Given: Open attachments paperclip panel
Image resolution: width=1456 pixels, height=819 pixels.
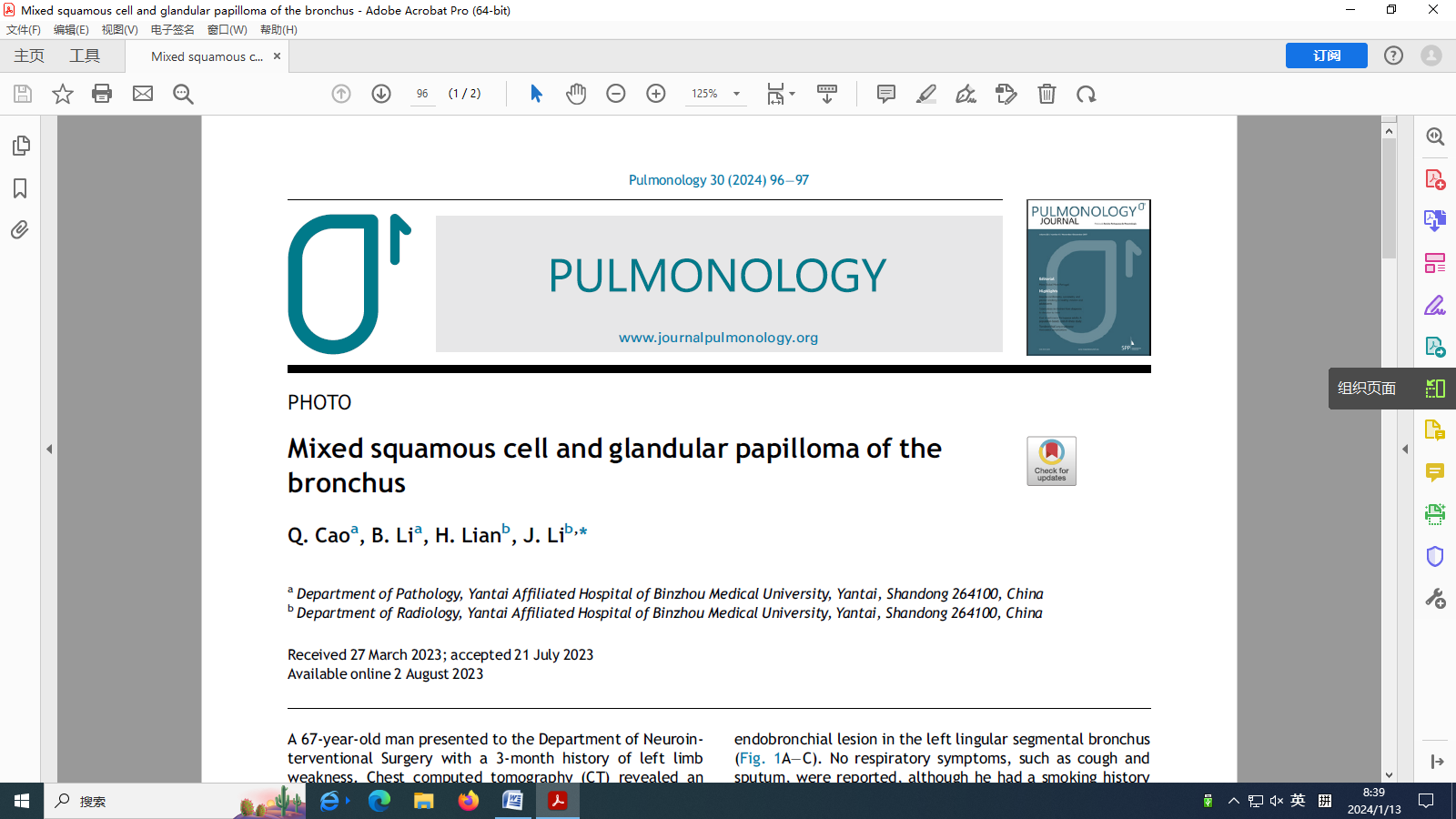Looking at the screenshot, I should click(x=20, y=230).
